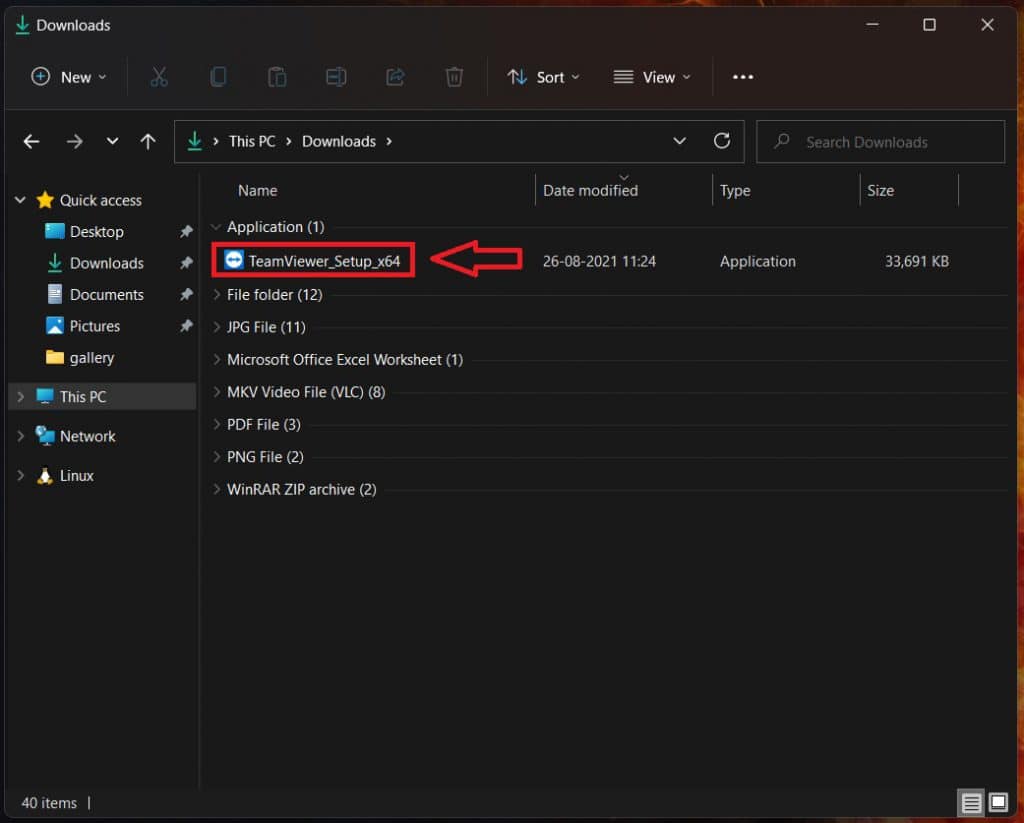Screen dimensions: 1024x823
Task: Go up one folder level arrow
Action: pyautogui.click(x=148, y=141)
